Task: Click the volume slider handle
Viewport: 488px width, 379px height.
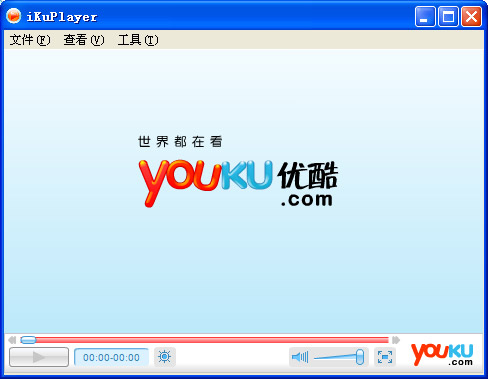Action: (360, 357)
